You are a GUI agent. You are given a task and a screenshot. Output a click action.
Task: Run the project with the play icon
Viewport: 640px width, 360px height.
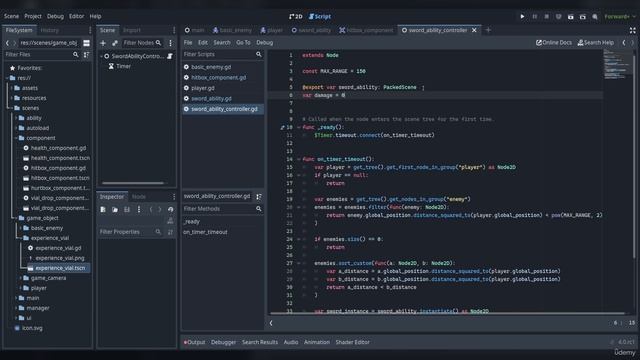tap(522, 17)
